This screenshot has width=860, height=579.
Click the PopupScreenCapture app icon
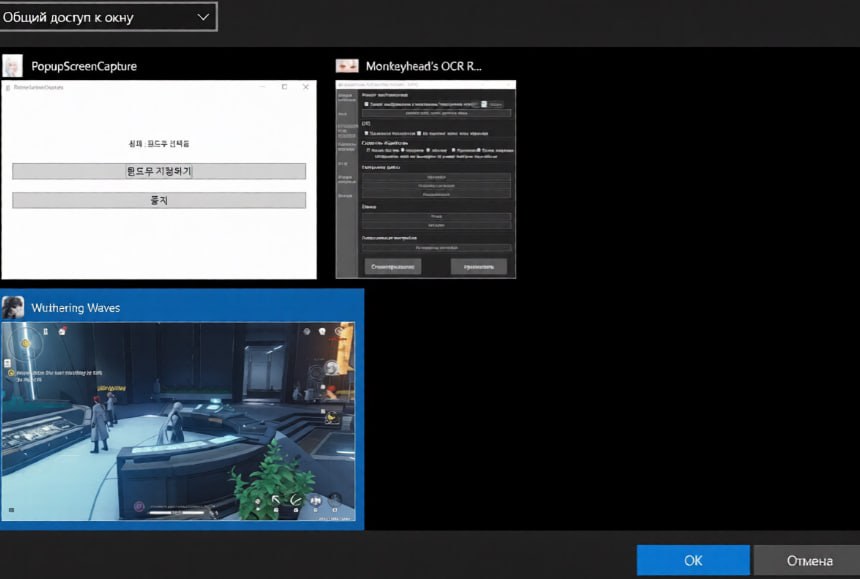(x=13, y=66)
